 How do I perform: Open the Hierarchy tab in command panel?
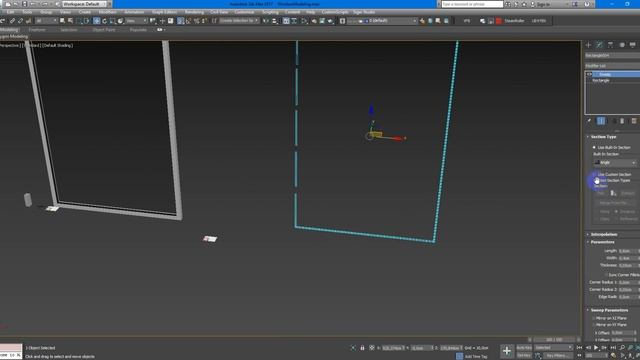[x=610, y=45]
